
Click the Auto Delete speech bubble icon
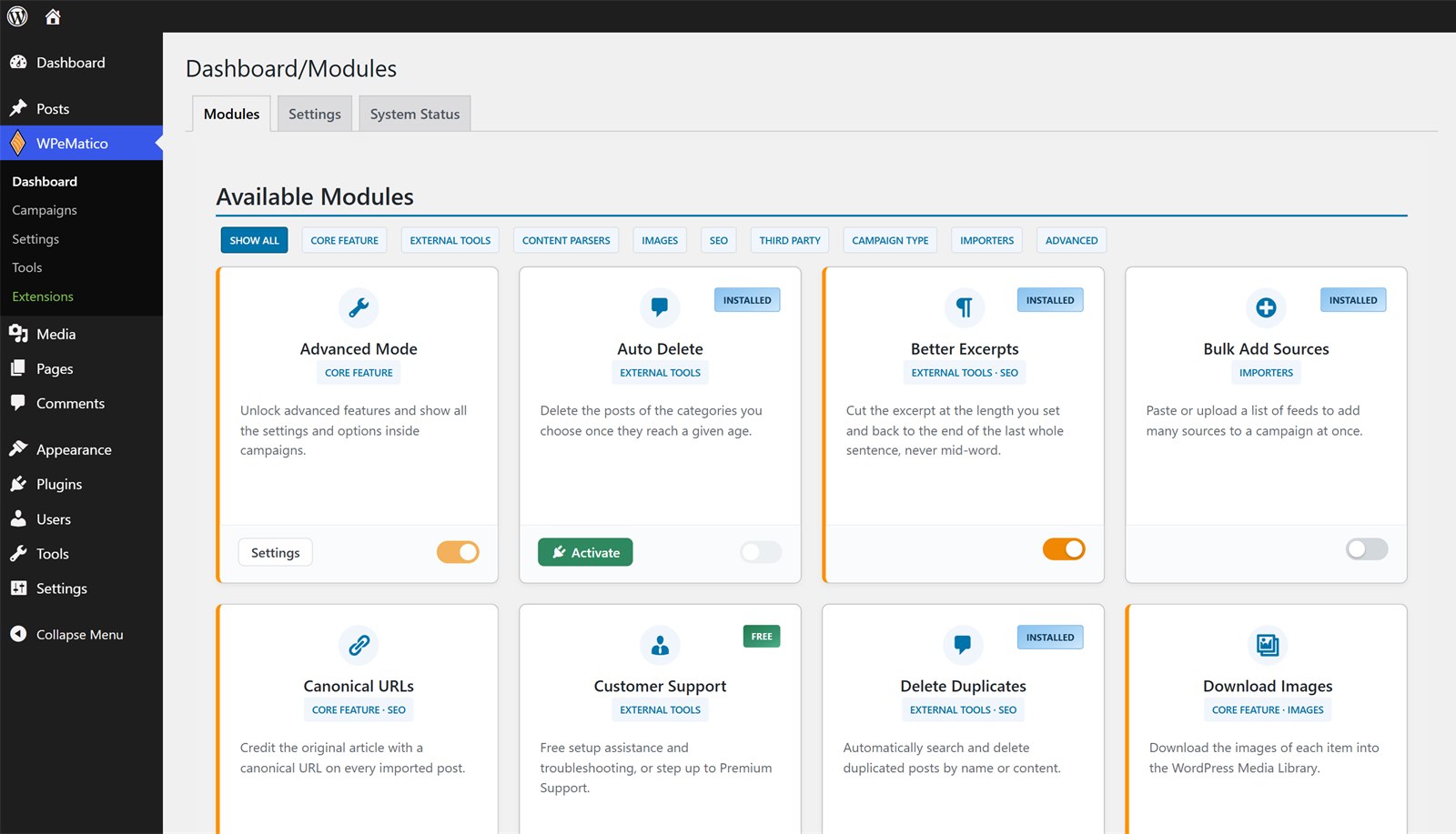point(660,307)
